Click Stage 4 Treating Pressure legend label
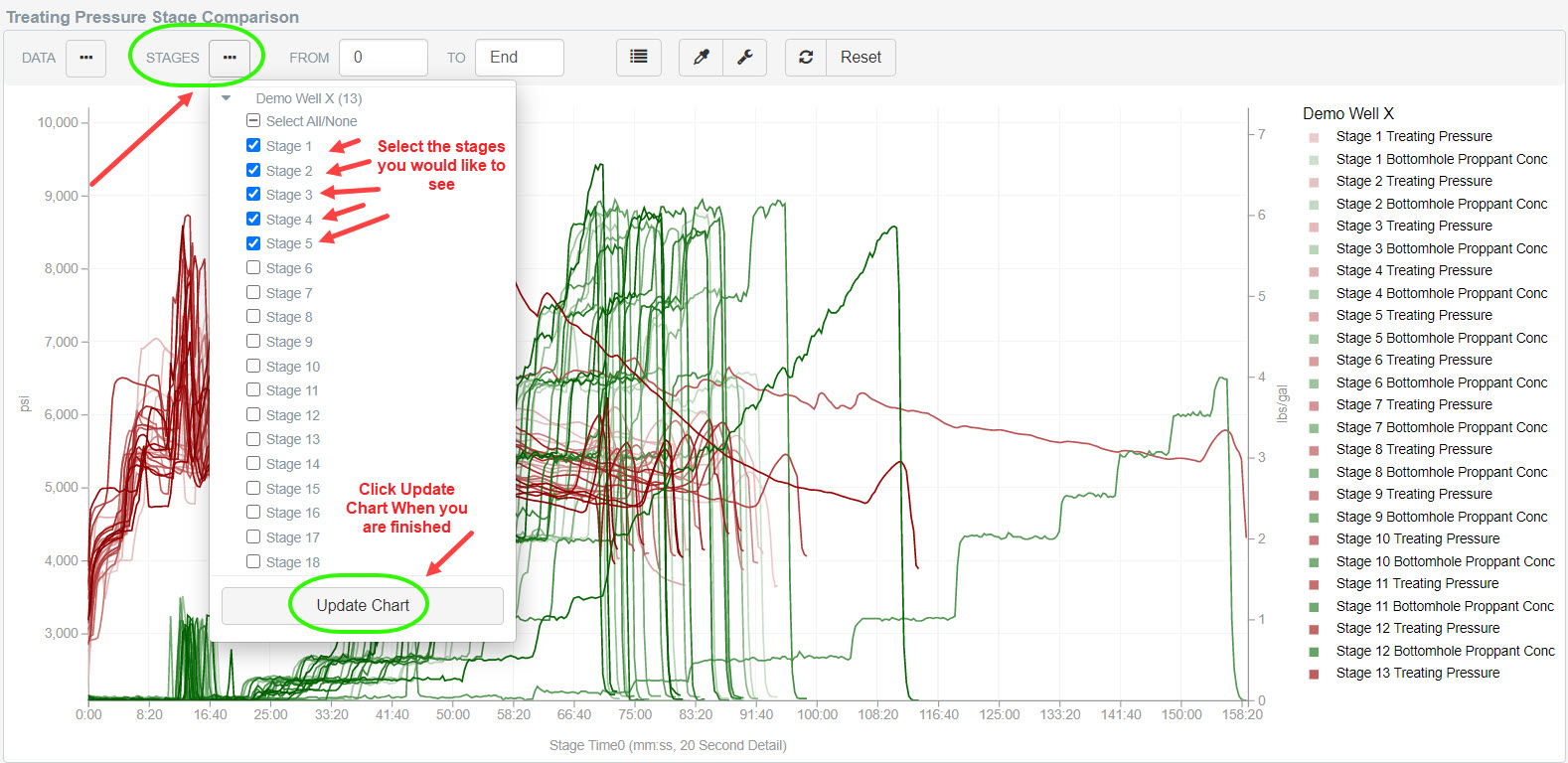 (1414, 270)
